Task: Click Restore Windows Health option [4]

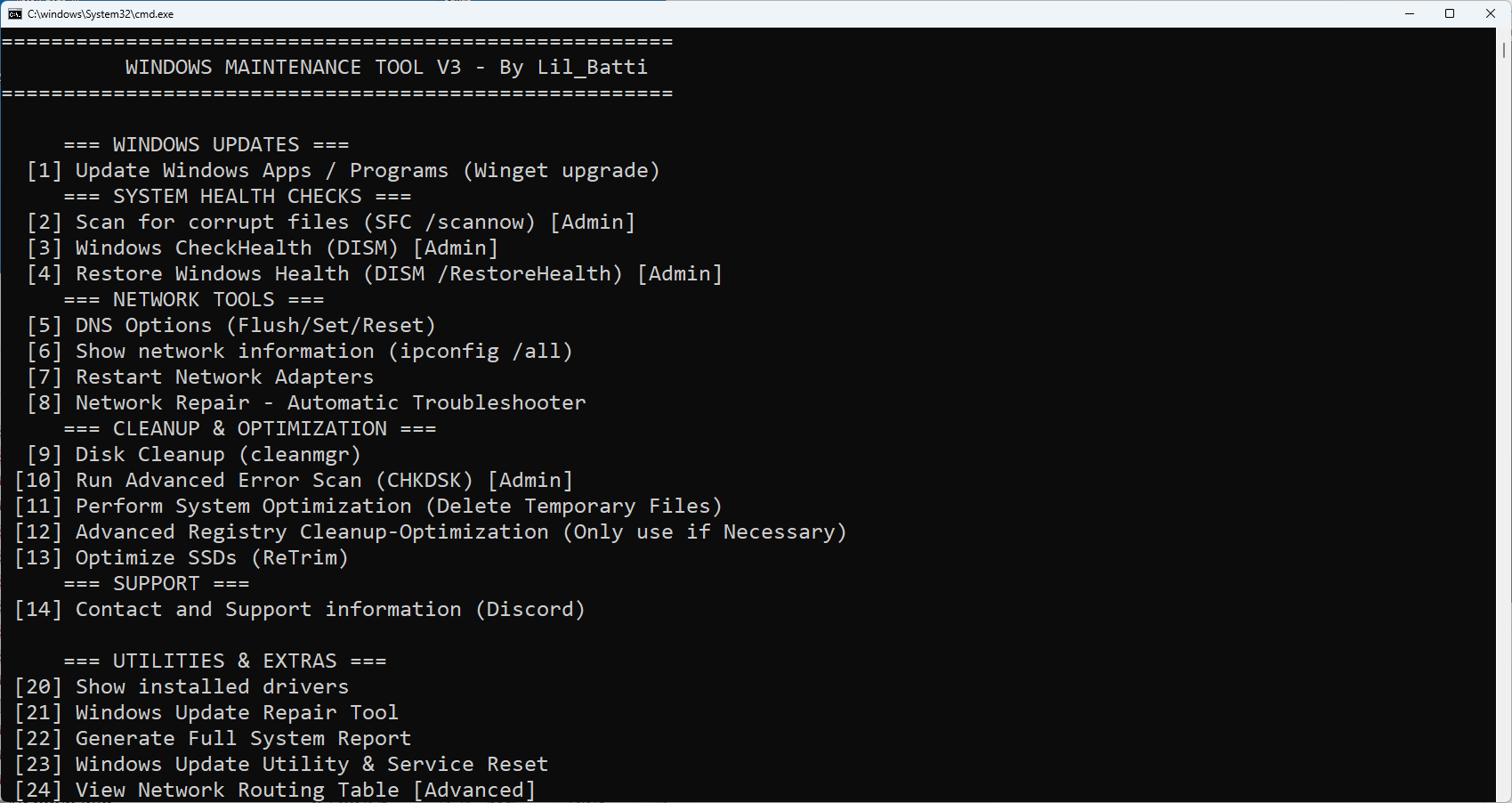Action: click(x=375, y=274)
